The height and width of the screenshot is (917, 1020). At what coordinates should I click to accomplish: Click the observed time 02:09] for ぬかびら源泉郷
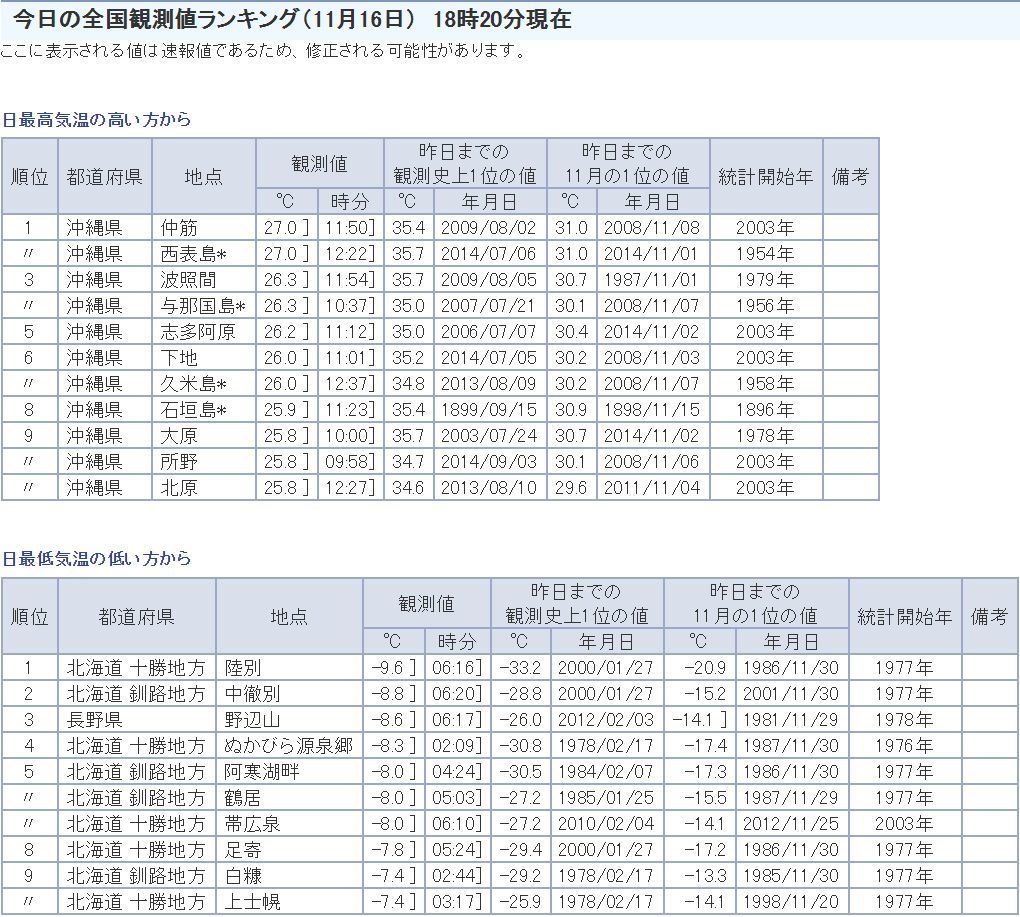click(x=457, y=746)
